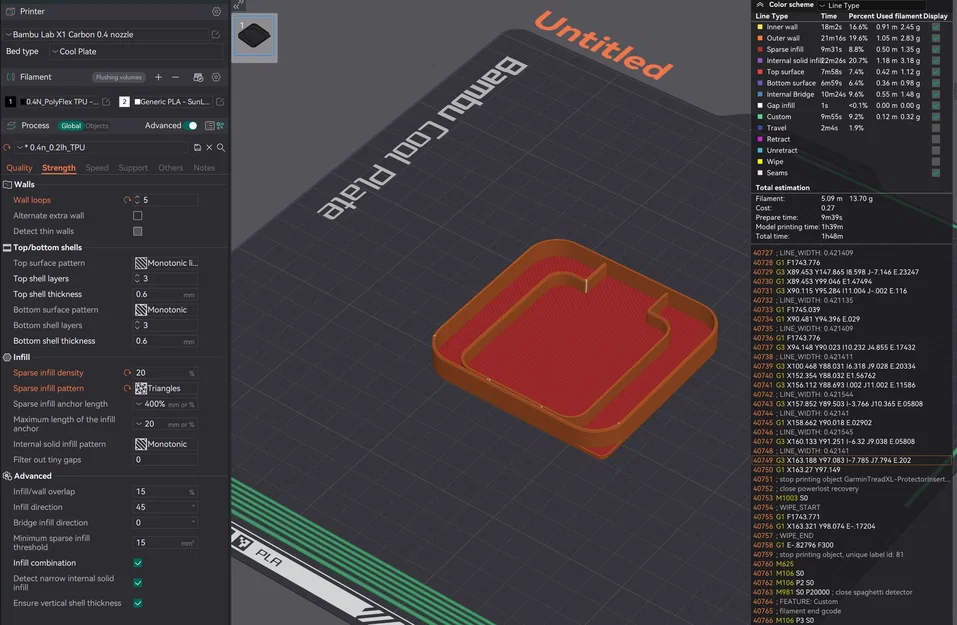This screenshot has height=625, width=957.
Task: Click Wall loops value stepper
Action: (137, 200)
